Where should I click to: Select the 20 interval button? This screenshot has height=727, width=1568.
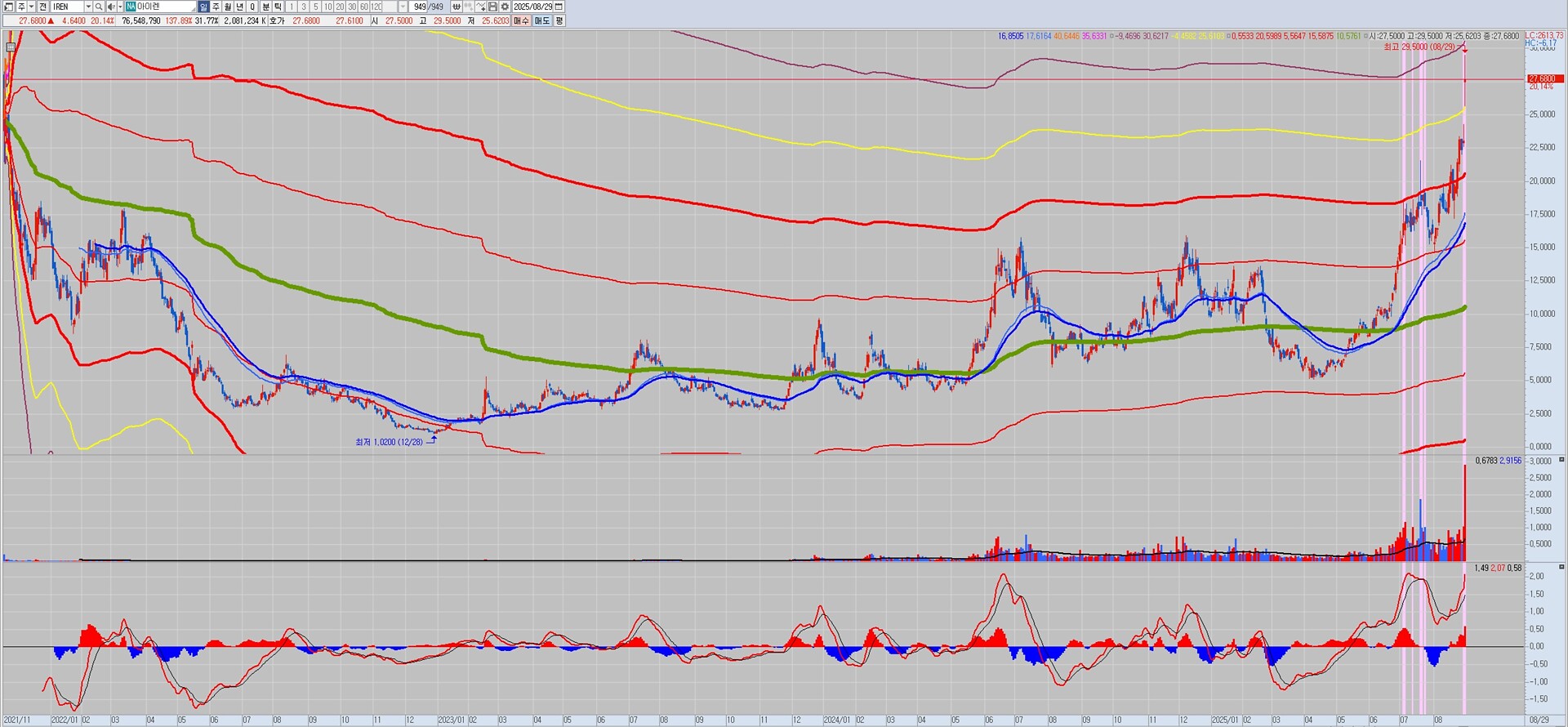point(340,7)
